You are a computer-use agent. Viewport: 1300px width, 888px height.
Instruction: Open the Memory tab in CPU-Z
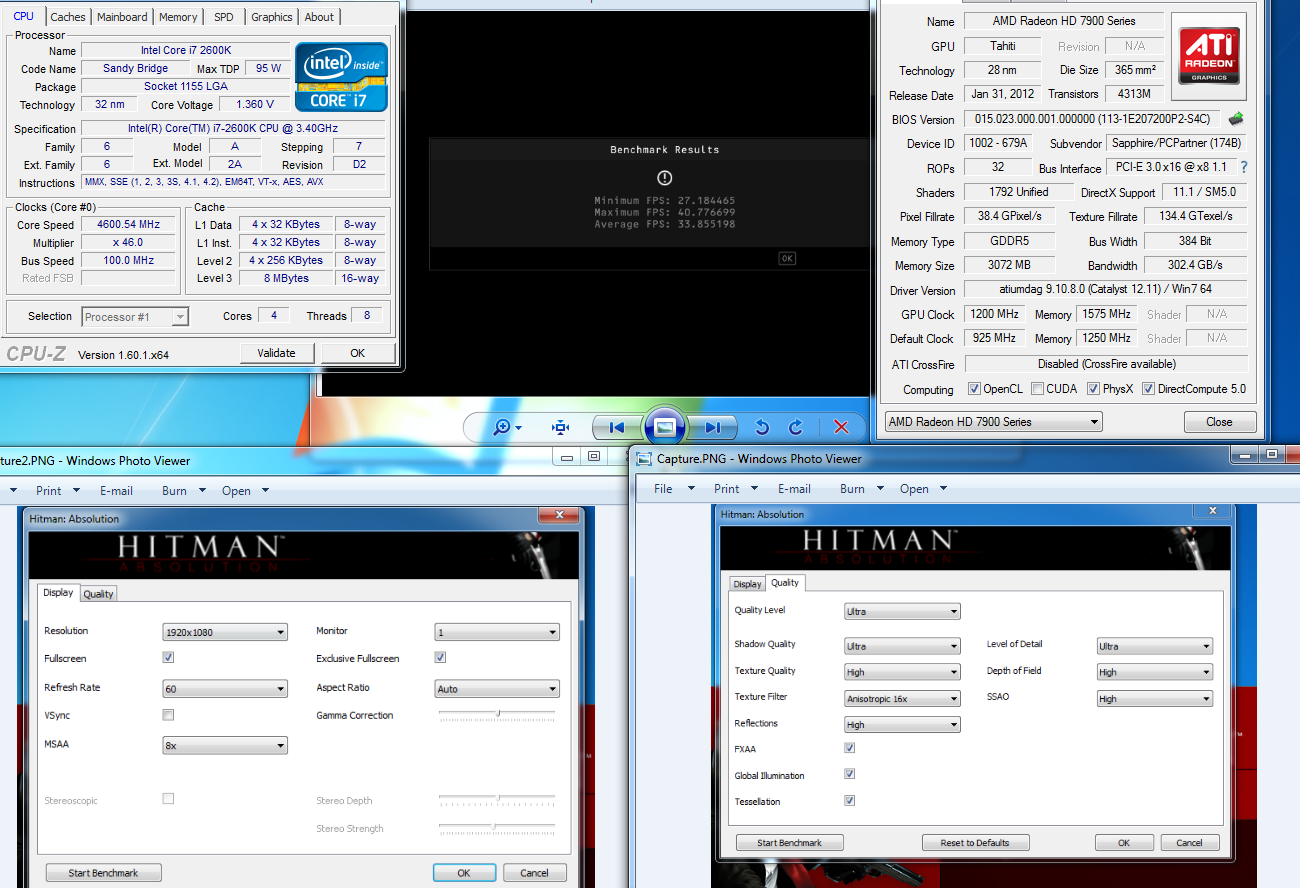pyautogui.click(x=178, y=17)
